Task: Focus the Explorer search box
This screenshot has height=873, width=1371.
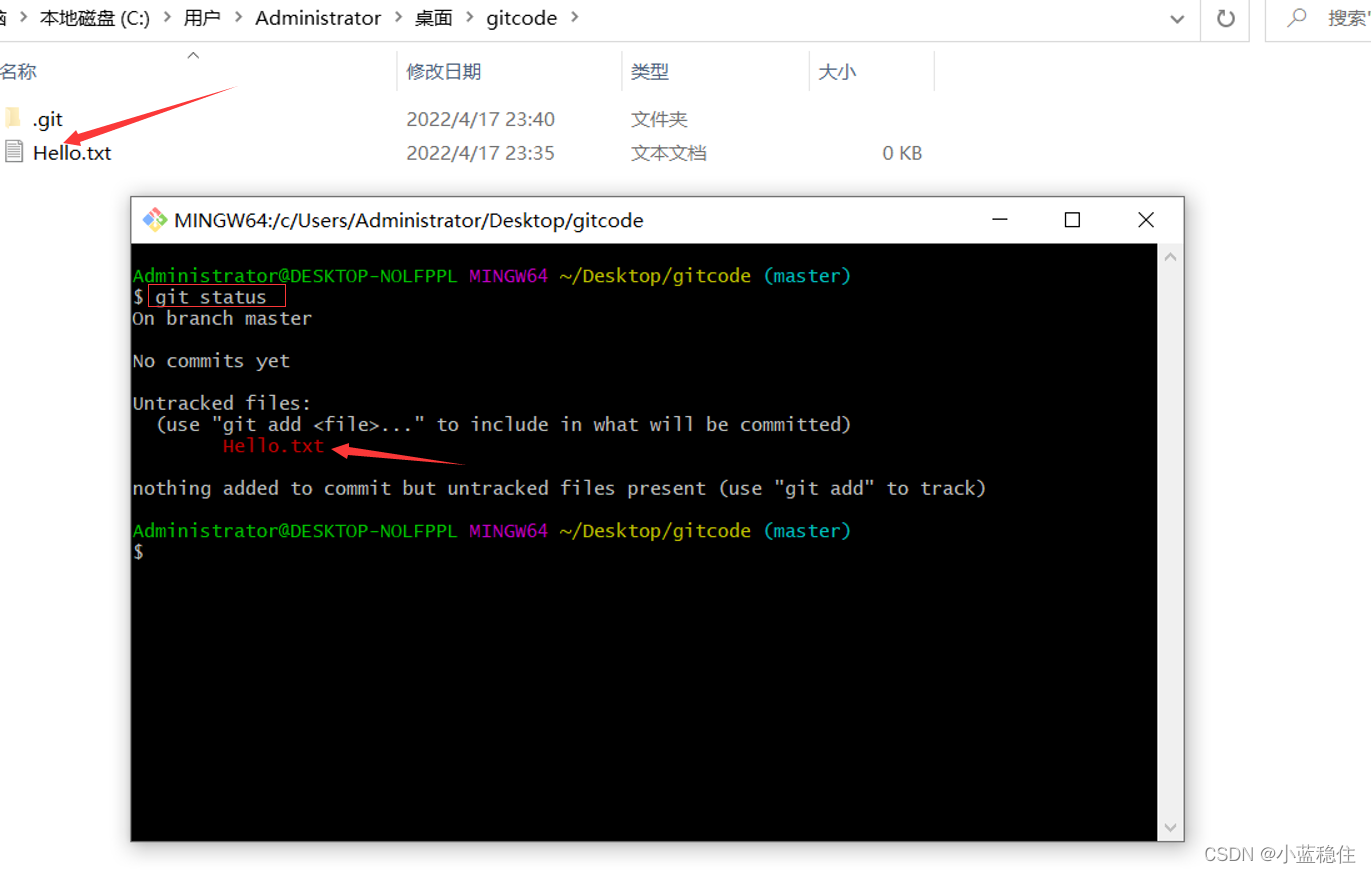Action: pos(1318,18)
